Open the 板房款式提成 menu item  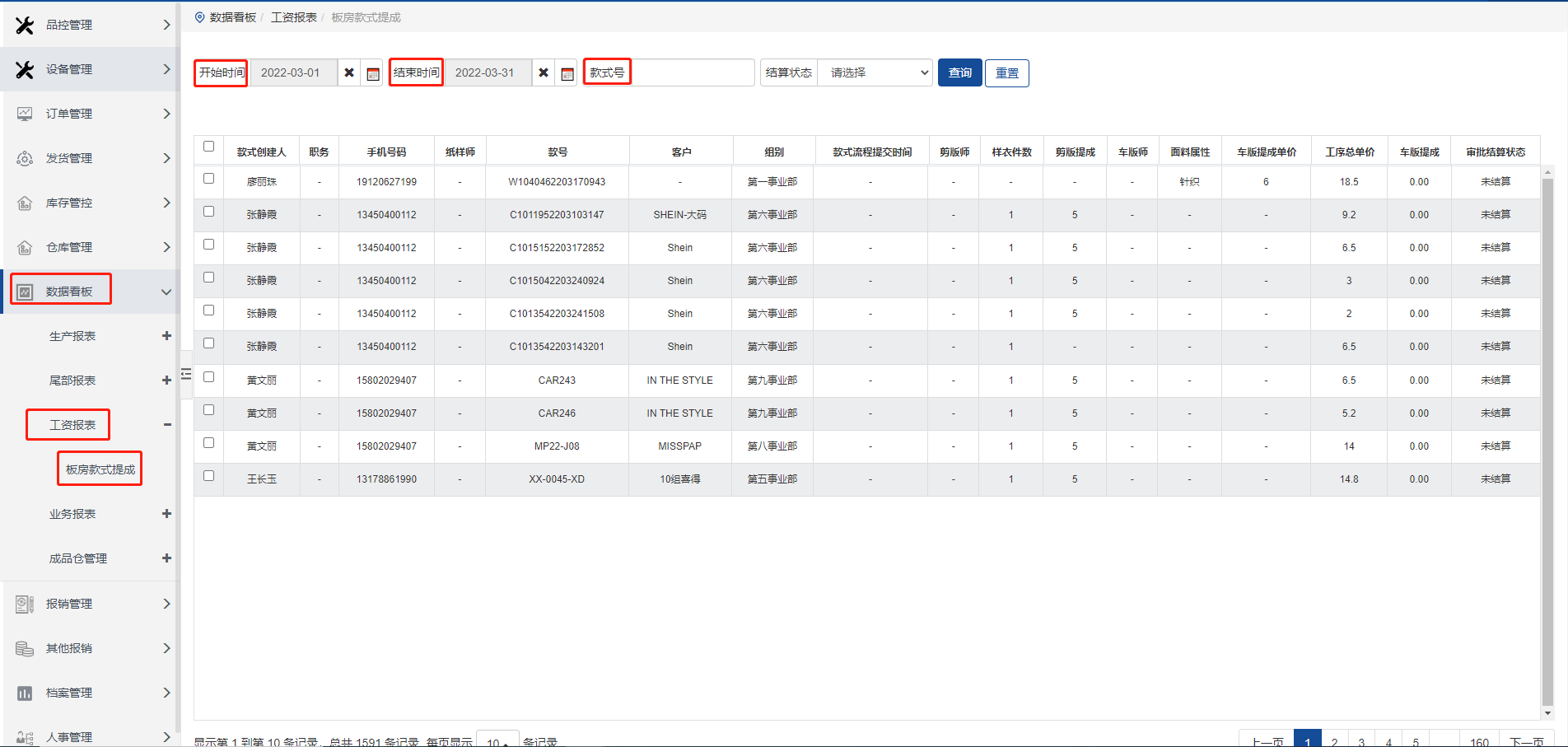pyautogui.click(x=100, y=469)
